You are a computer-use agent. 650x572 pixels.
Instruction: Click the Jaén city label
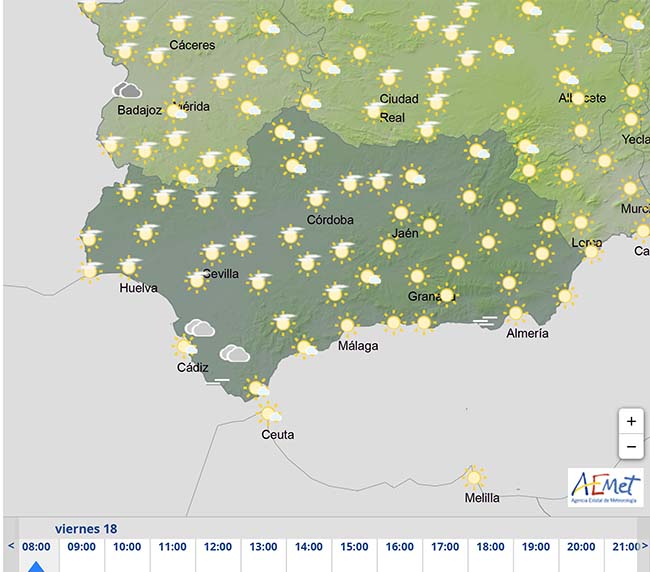point(405,233)
